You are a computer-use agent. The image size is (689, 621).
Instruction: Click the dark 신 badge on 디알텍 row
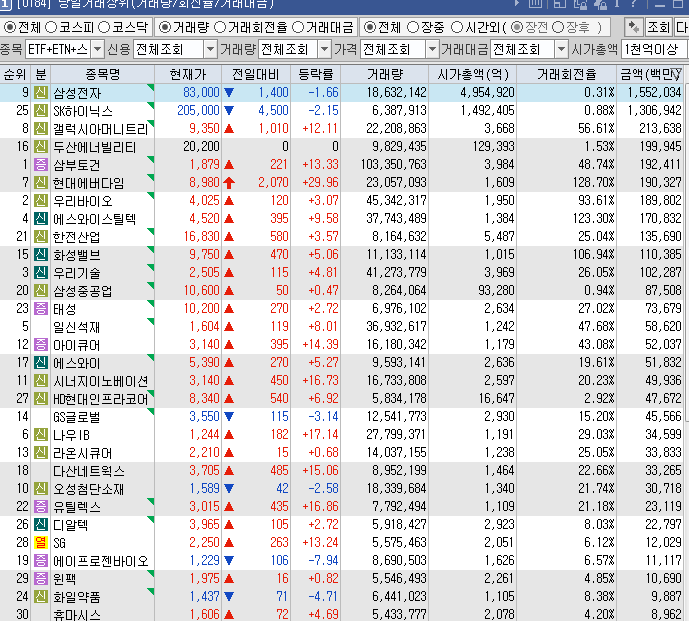41,525
